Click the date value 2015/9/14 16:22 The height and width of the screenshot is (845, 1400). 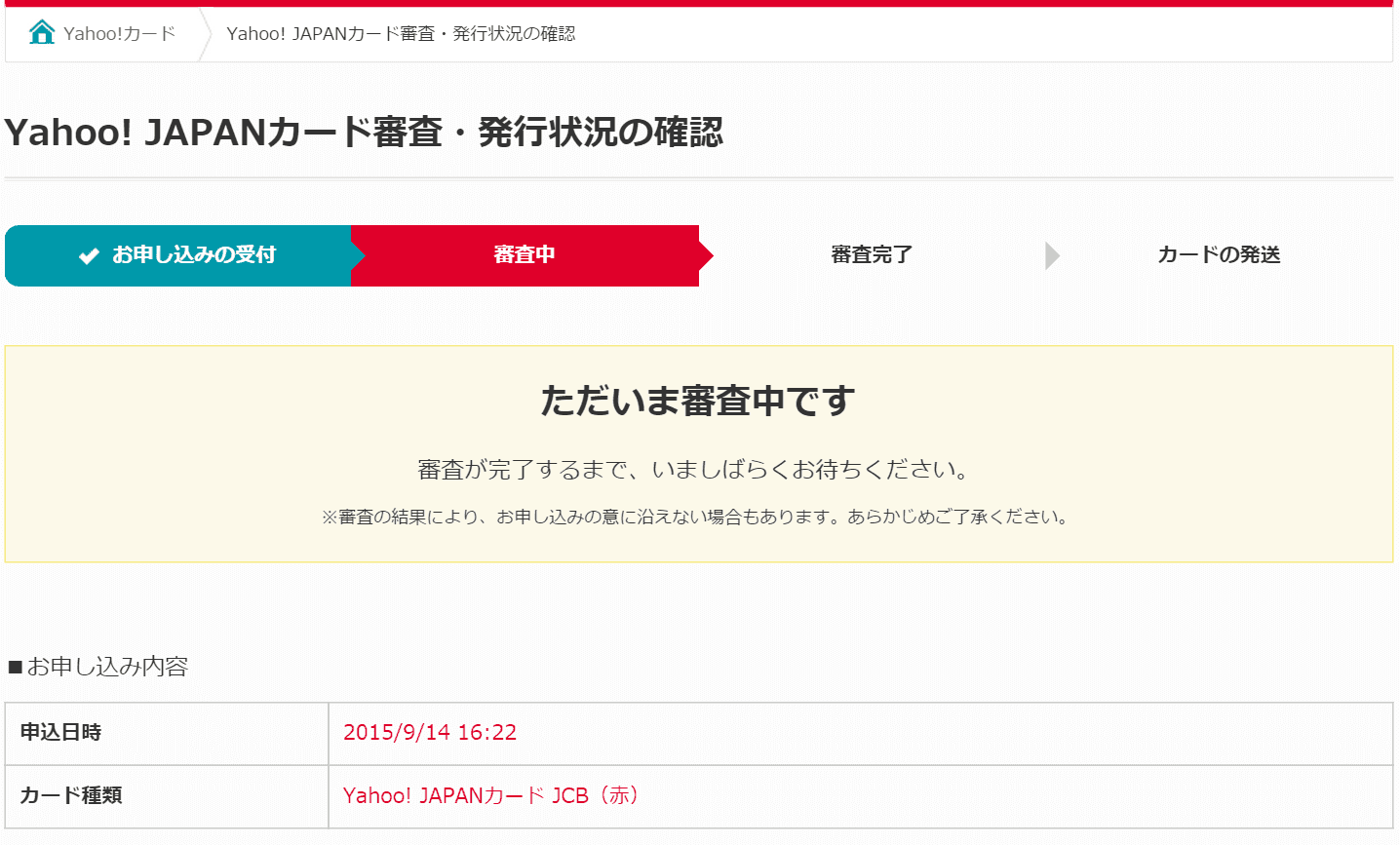430,733
